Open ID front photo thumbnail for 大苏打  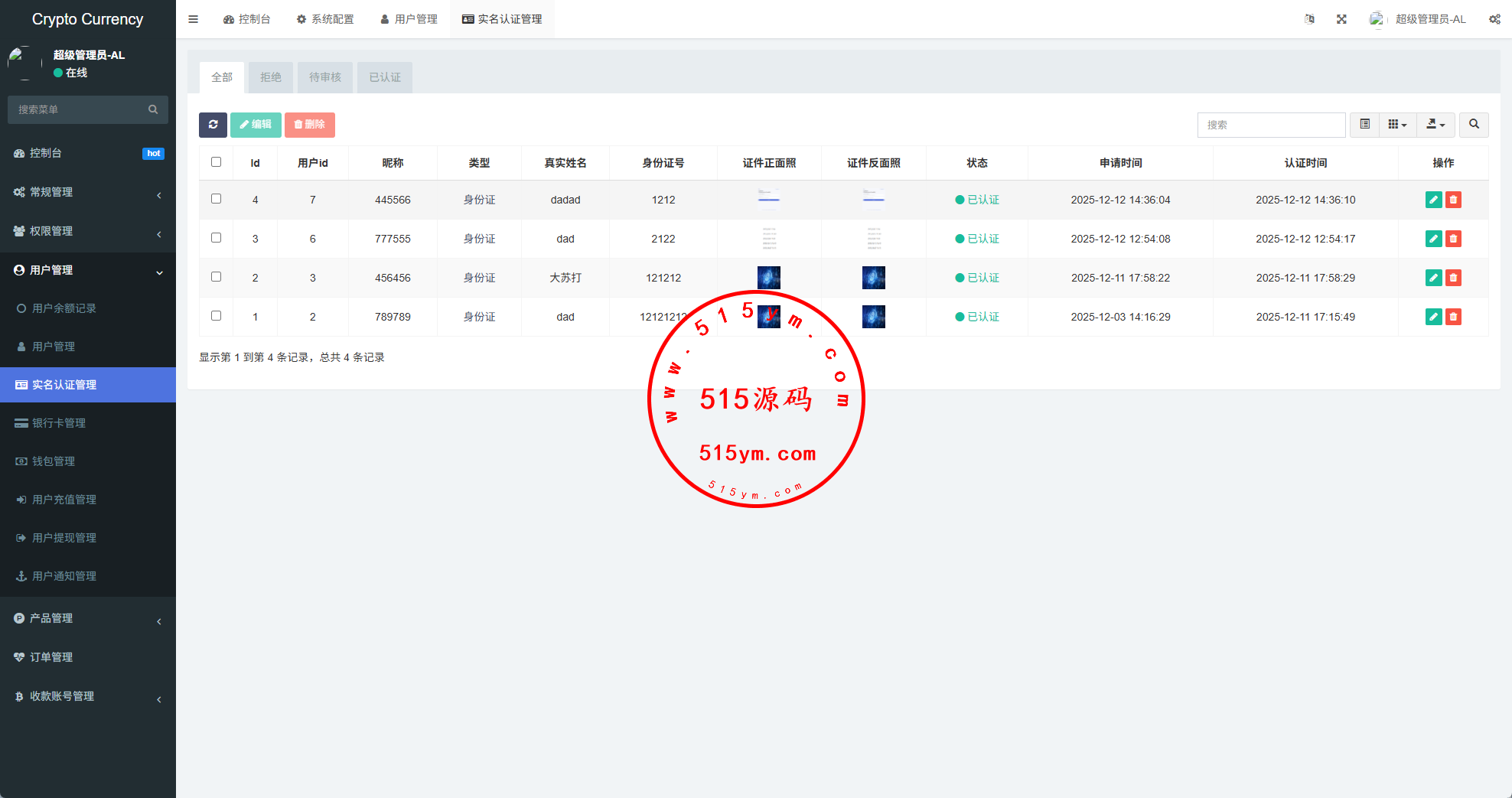tap(768, 278)
